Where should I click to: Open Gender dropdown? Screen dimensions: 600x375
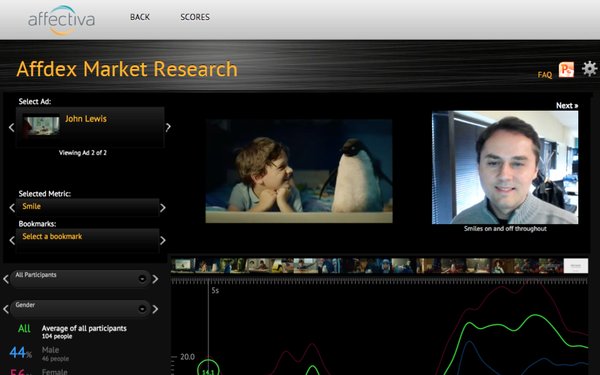80,309
